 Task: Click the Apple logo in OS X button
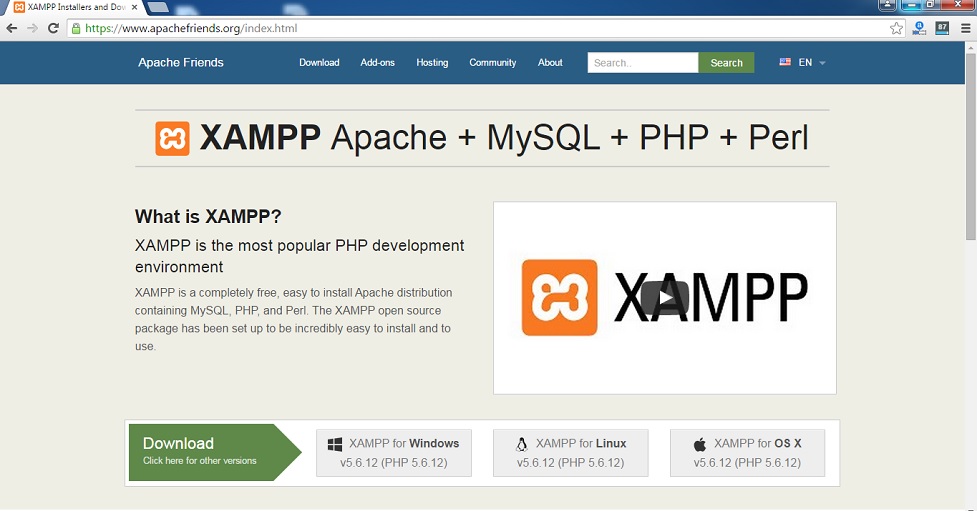(700, 444)
